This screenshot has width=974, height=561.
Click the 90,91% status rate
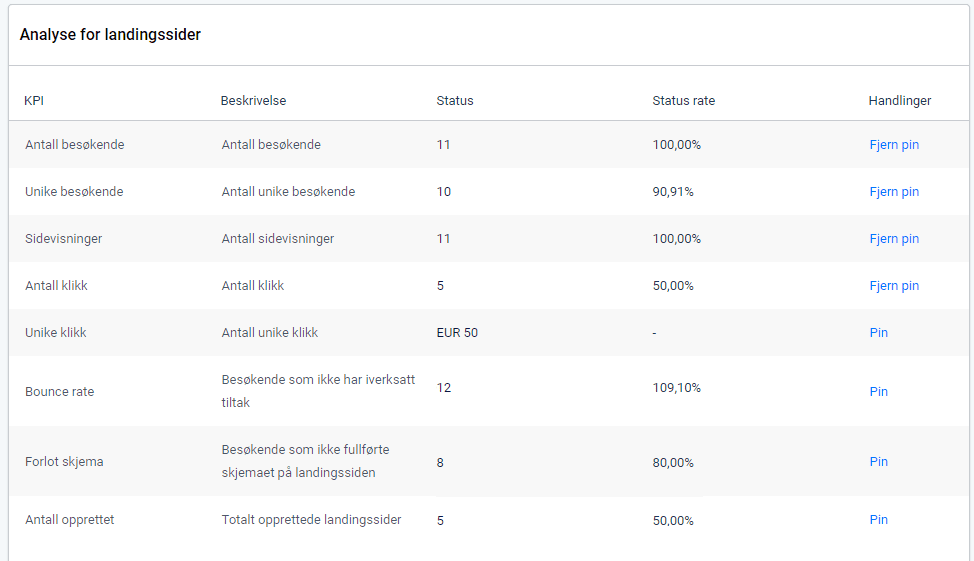[673, 192]
